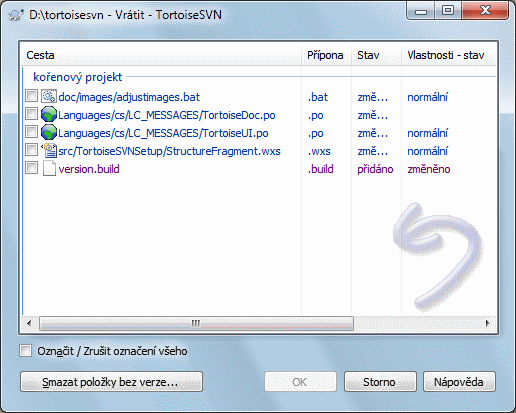The width and height of the screenshot is (516, 413).
Task: Click the horizontal scrollbar thumb
Action: tap(196, 323)
